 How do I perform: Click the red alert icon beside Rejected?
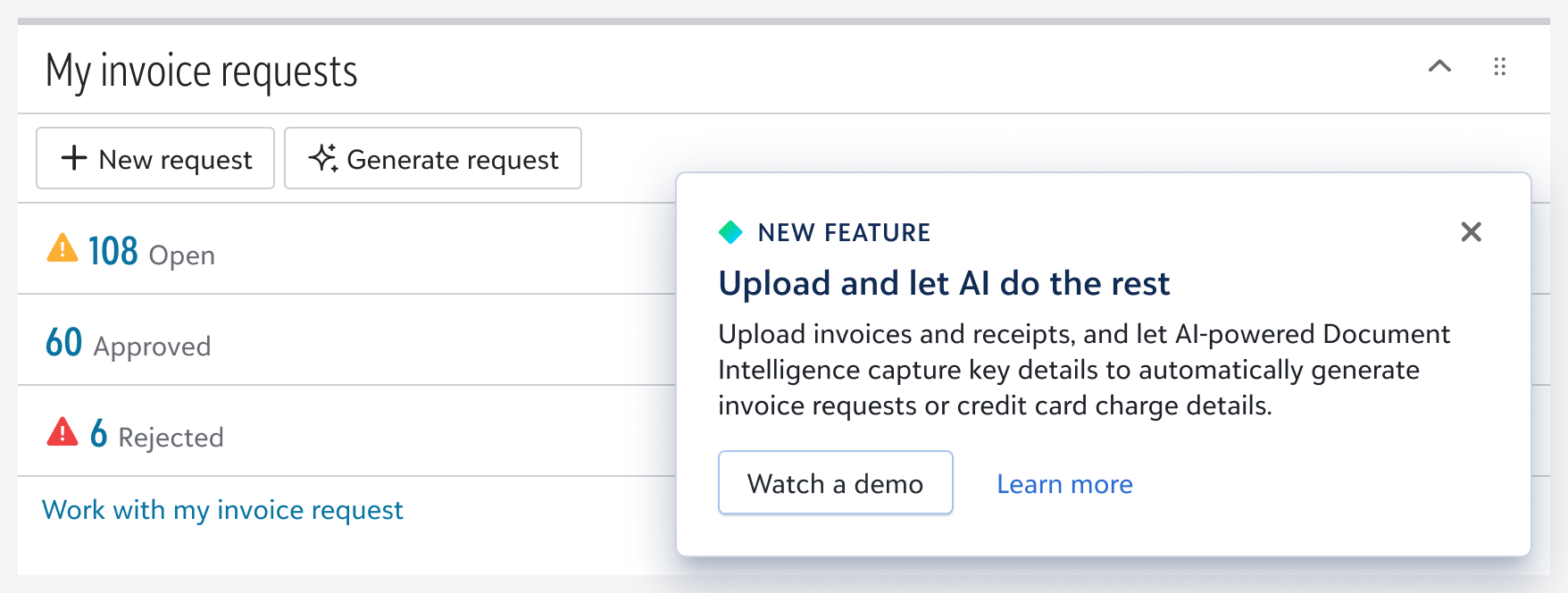(x=63, y=431)
